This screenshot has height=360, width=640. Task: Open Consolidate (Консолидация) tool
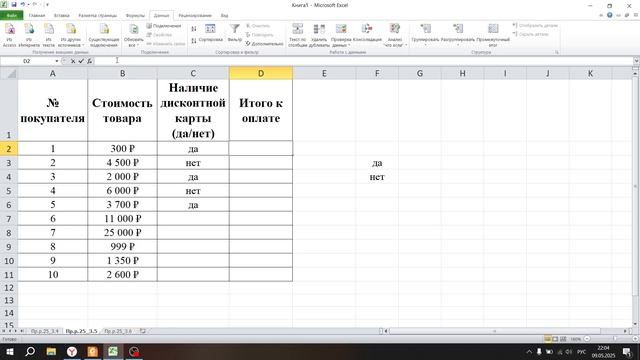(x=367, y=33)
